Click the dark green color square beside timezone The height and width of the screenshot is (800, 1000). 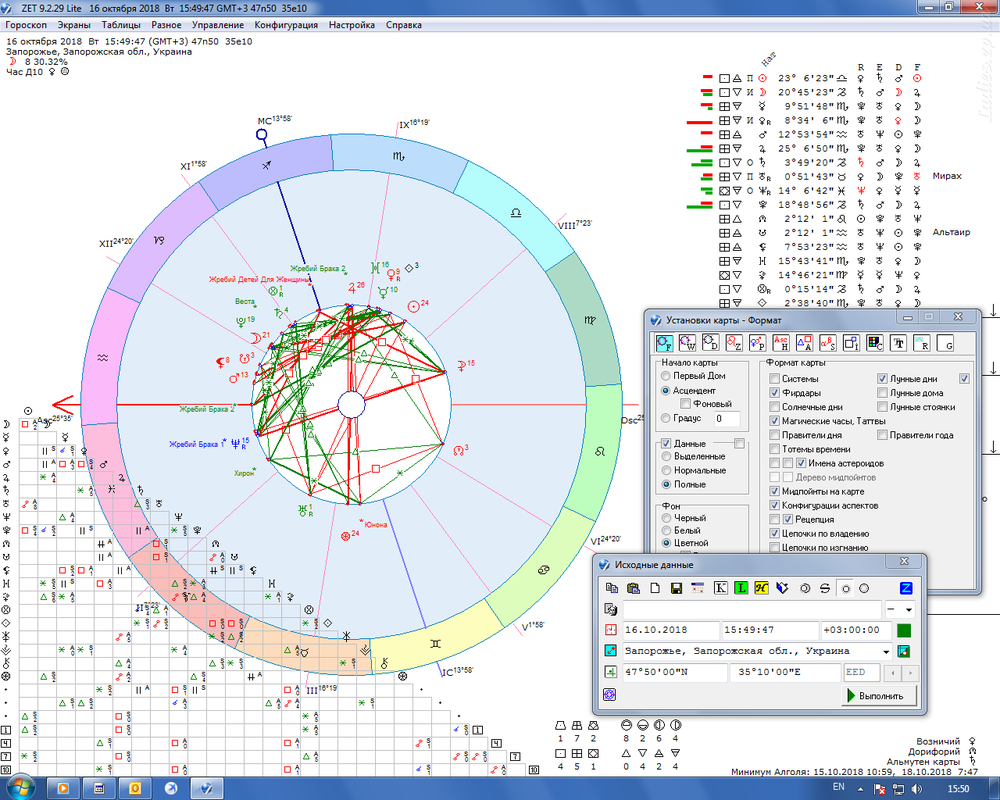[904, 630]
